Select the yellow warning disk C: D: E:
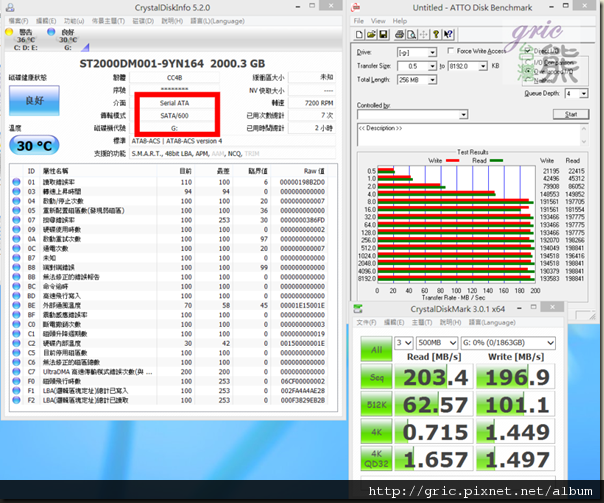This screenshot has width=604, height=503. (23, 40)
